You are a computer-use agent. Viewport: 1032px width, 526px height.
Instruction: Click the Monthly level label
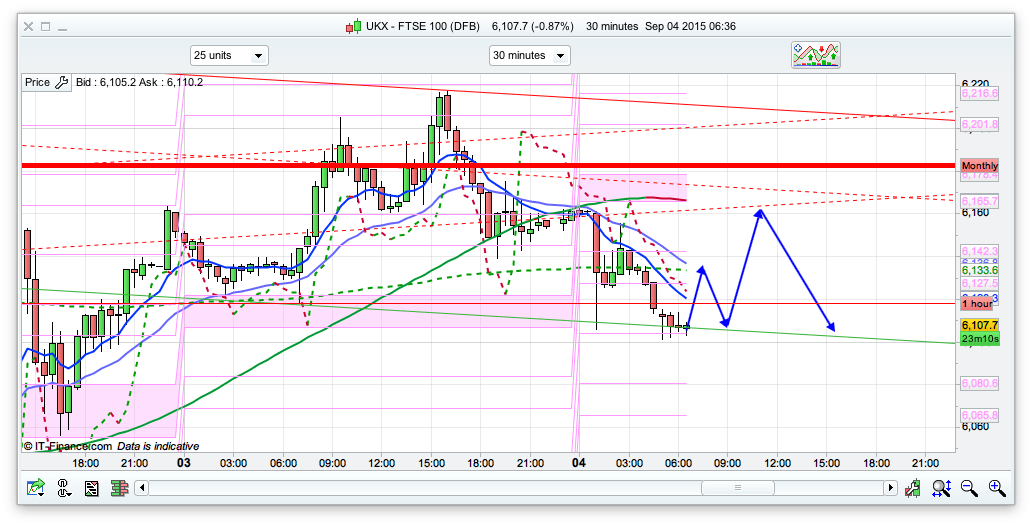coord(979,166)
